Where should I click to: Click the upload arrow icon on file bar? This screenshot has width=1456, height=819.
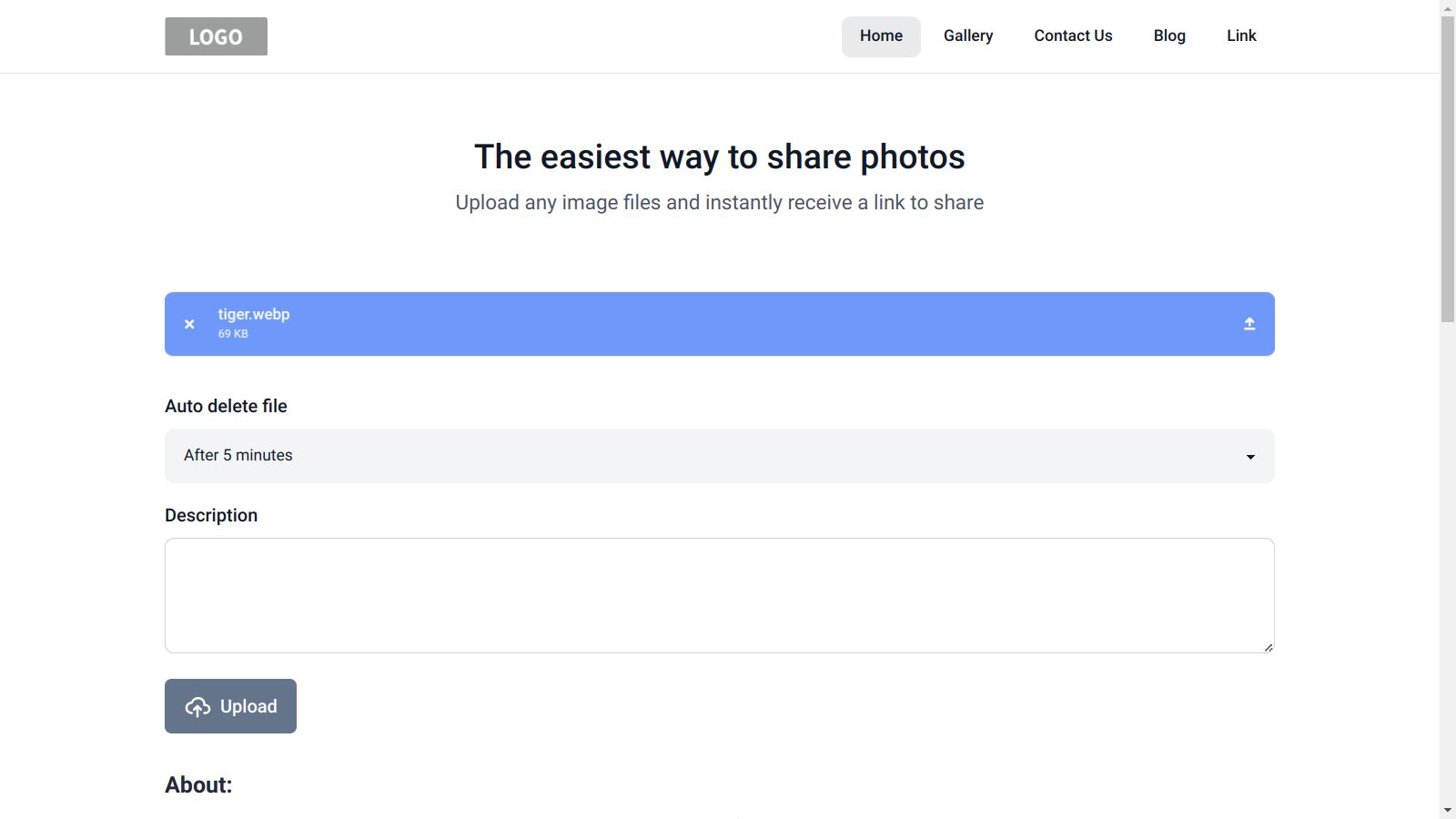click(1249, 324)
